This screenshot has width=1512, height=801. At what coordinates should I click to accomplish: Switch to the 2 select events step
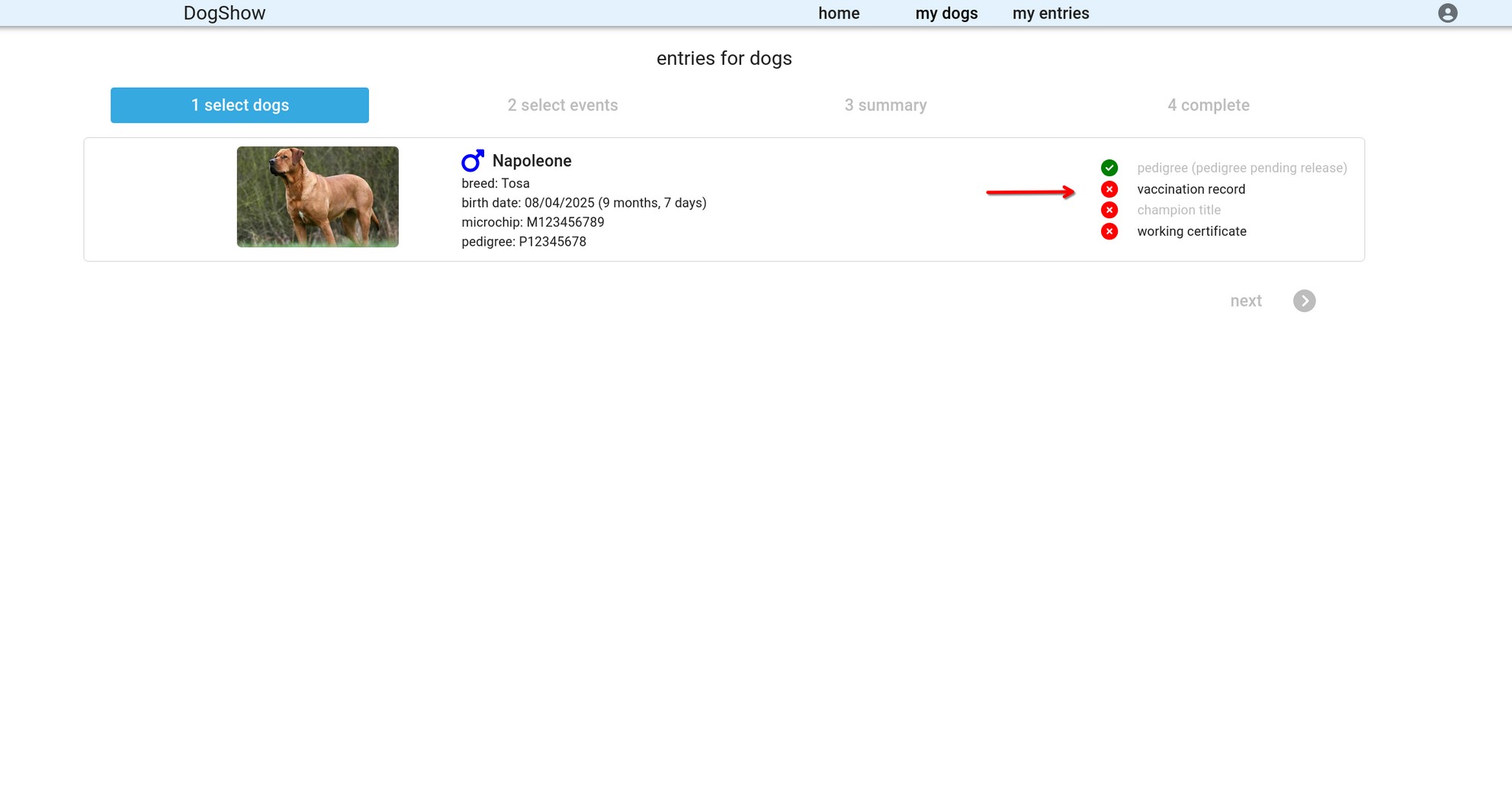tap(563, 105)
